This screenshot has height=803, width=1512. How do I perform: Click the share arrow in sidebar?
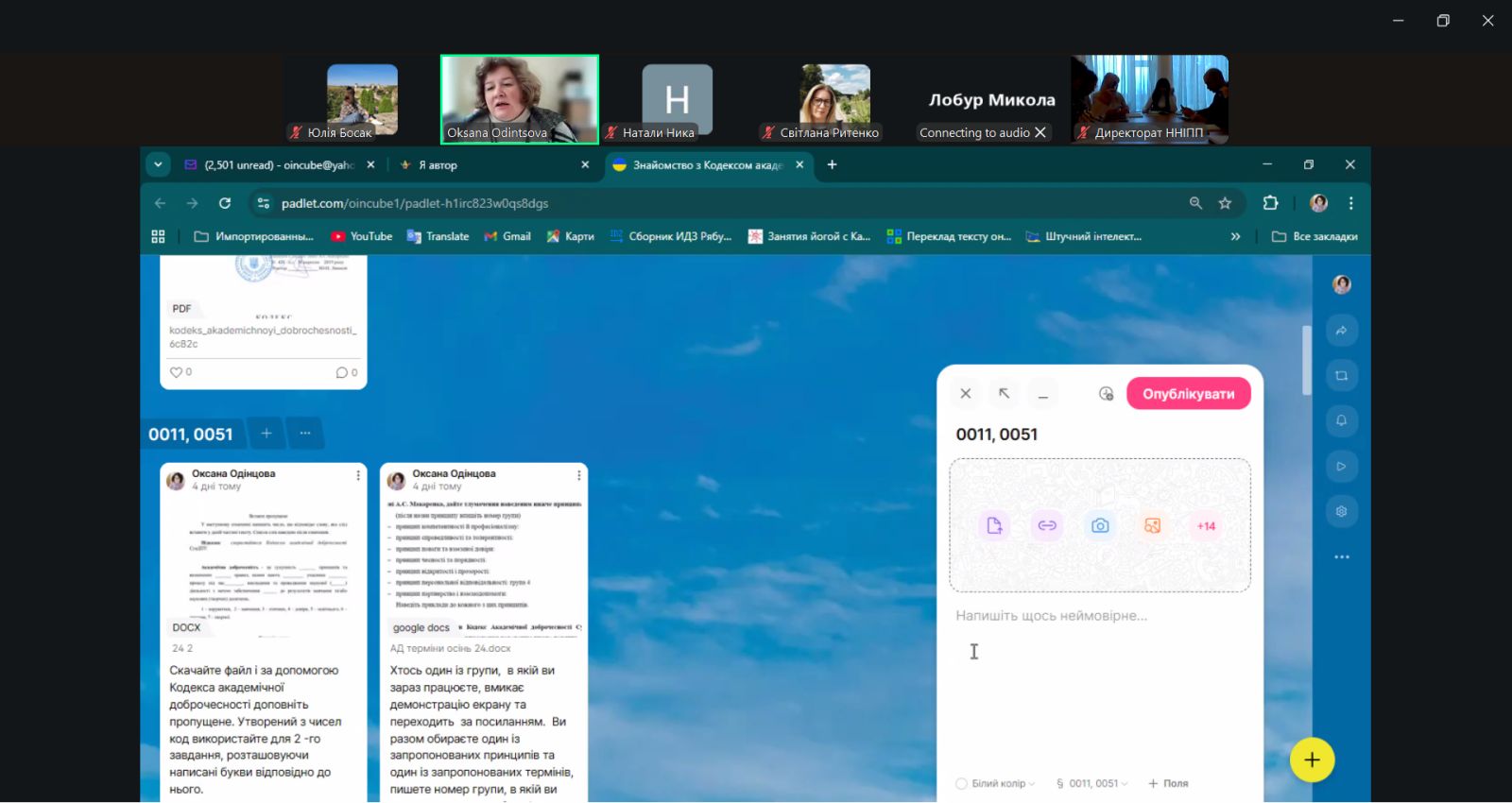tap(1341, 330)
